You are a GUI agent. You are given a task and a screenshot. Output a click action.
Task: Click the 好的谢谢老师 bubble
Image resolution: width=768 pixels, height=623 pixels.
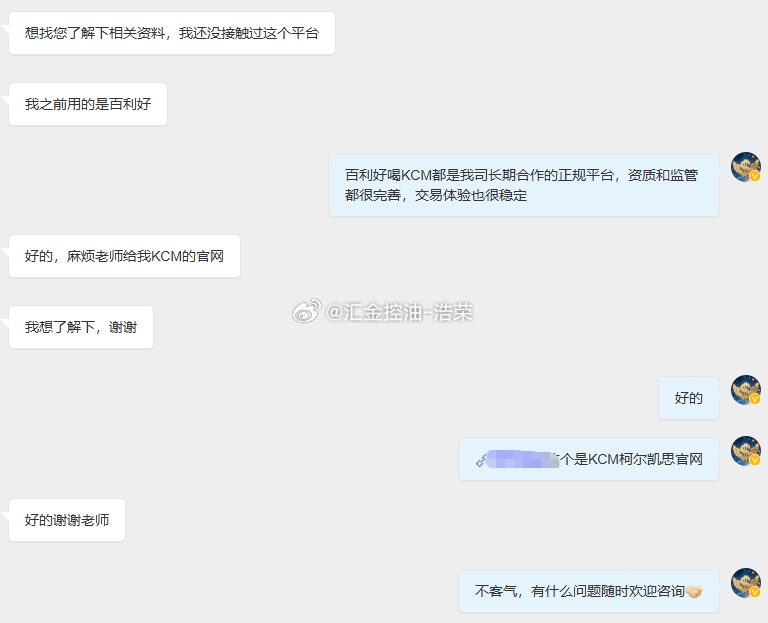coord(67,520)
